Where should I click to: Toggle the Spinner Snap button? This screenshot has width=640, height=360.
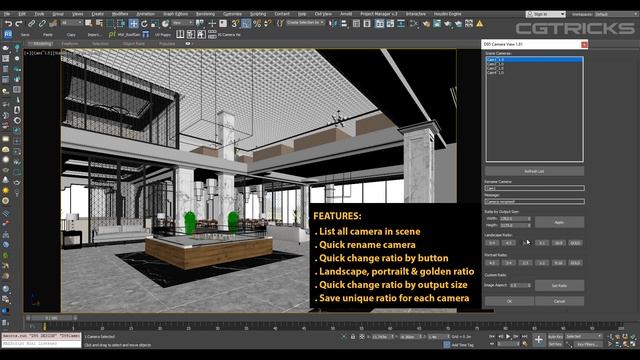tap(268, 24)
